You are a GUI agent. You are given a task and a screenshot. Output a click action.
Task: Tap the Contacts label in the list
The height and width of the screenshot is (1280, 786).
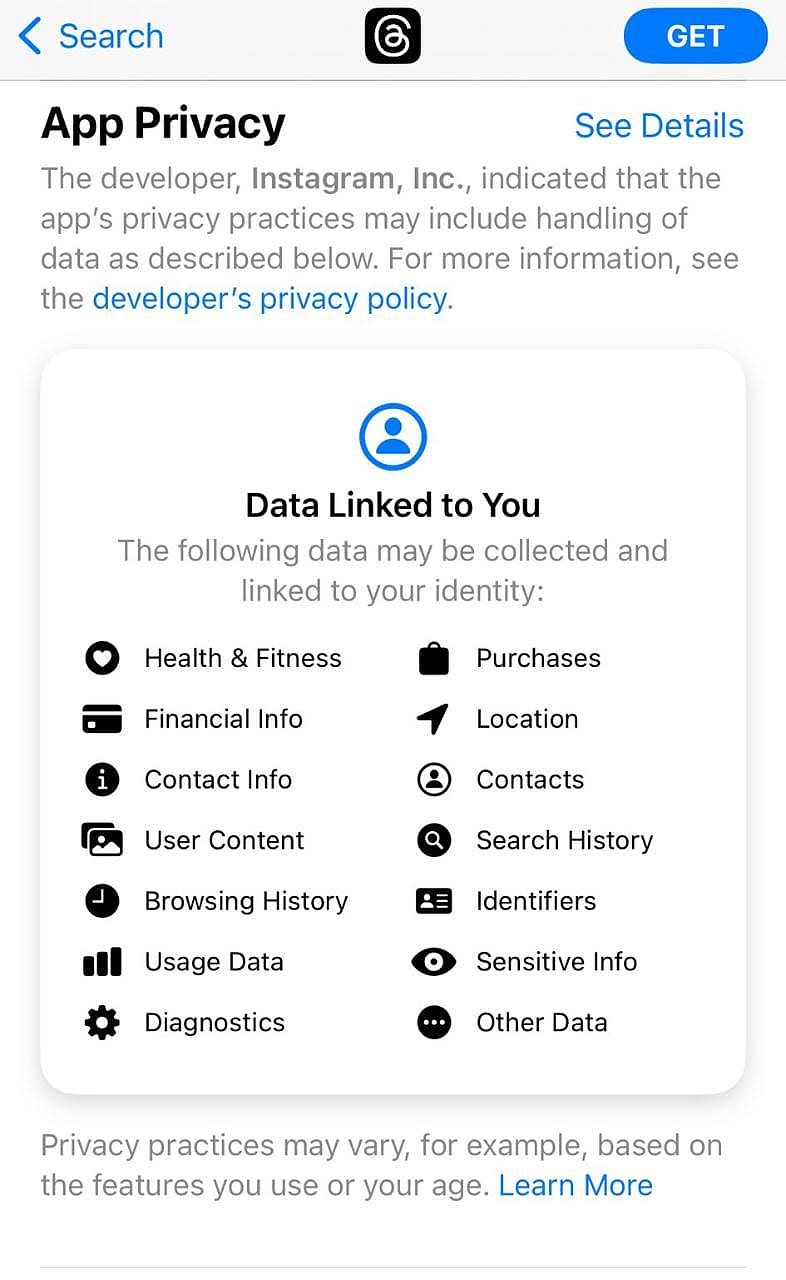click(x=530, y=780)
